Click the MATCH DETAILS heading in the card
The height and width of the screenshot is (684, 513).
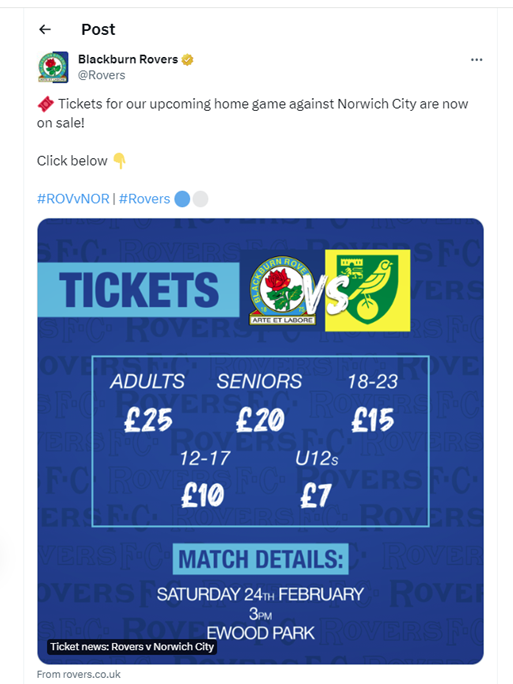click(260, 559)
